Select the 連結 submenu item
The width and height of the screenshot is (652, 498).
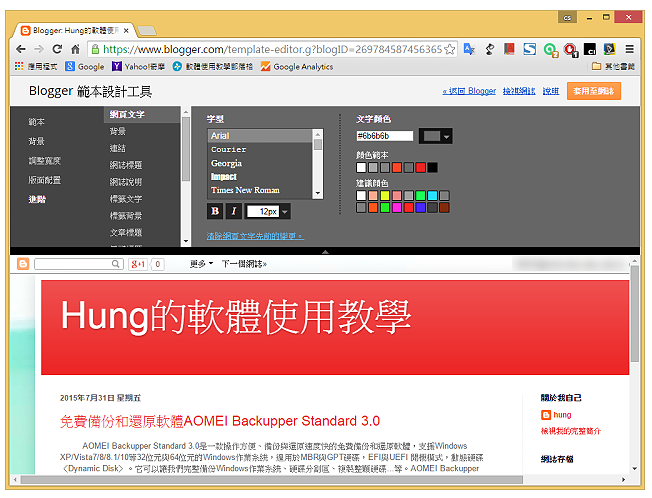pyautogui.click(x=118, y=148)
